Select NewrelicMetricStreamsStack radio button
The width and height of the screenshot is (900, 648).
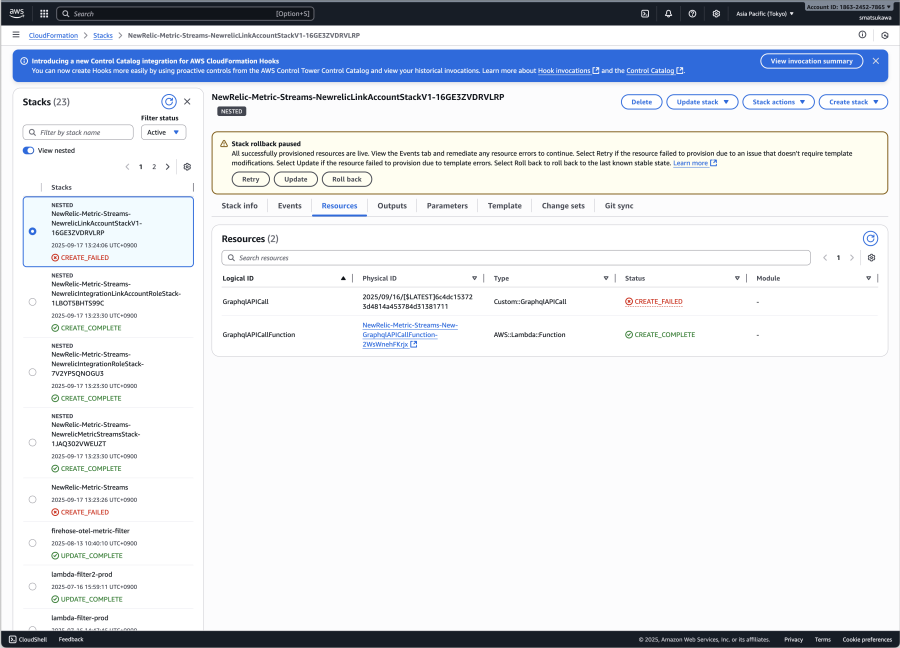(33, 443)
